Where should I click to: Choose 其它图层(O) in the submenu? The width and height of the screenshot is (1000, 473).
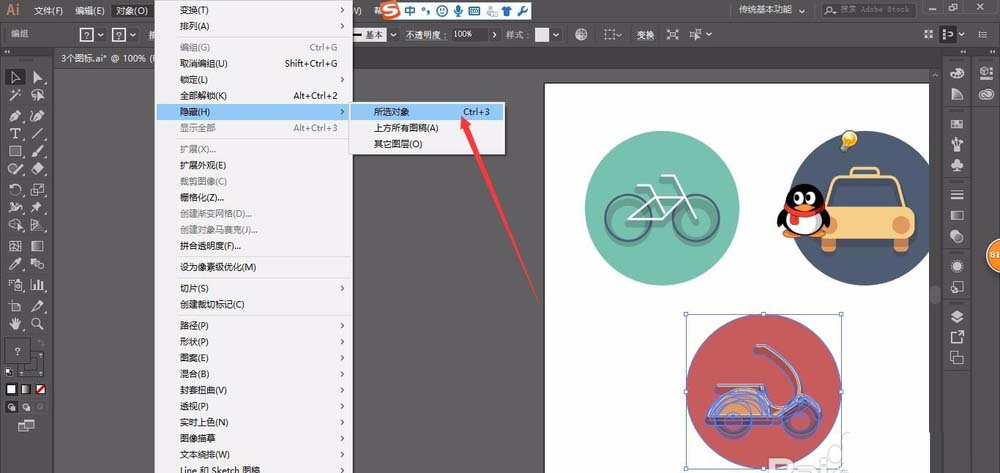click(427, 144)
